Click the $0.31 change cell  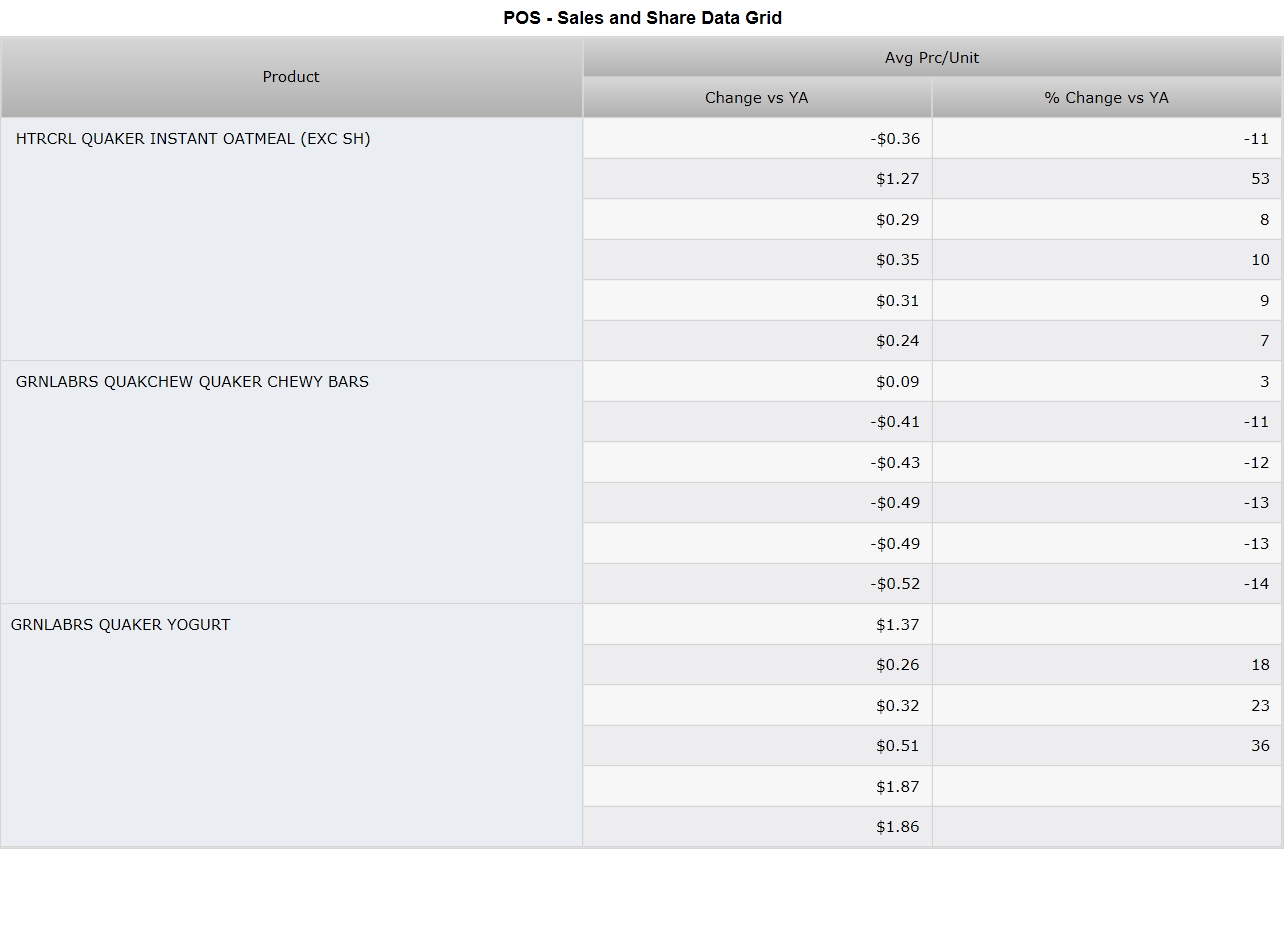click(x=757, y=300)
